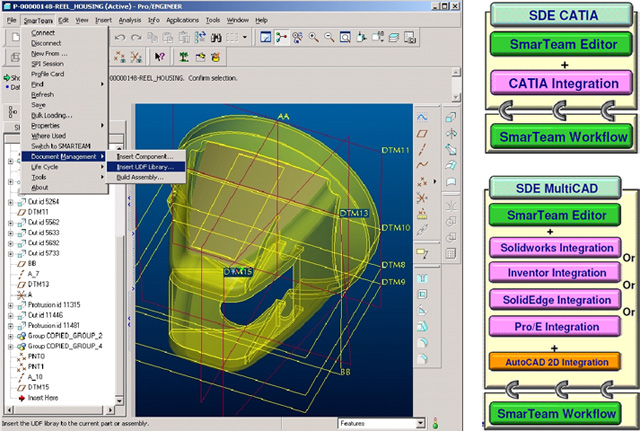
Task: Click the Repaint screen icon
Action: (266, 38)
